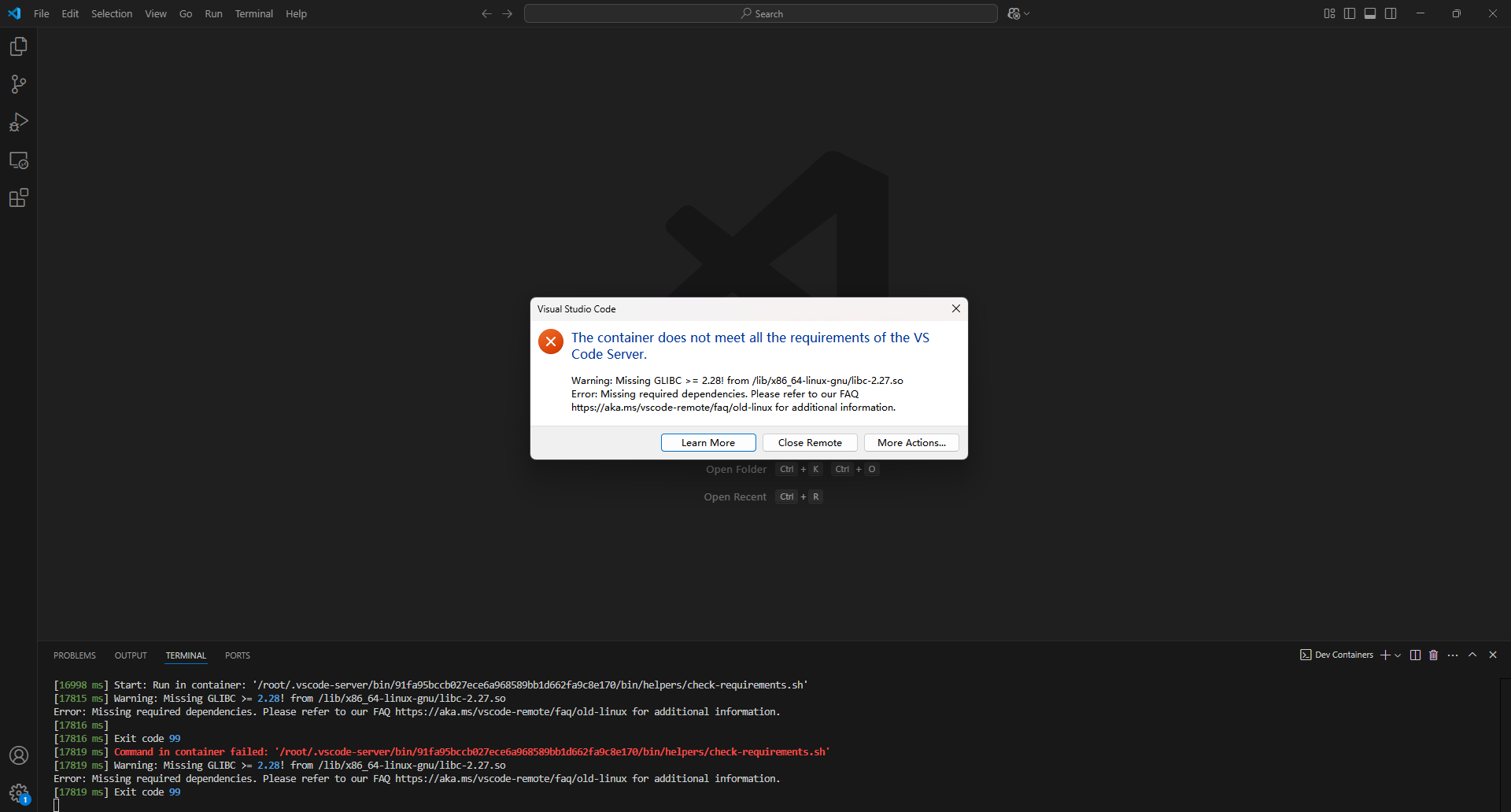Open Customize Layout icon
This screenshot has width=1511, height=812.
click(1329, 13)
